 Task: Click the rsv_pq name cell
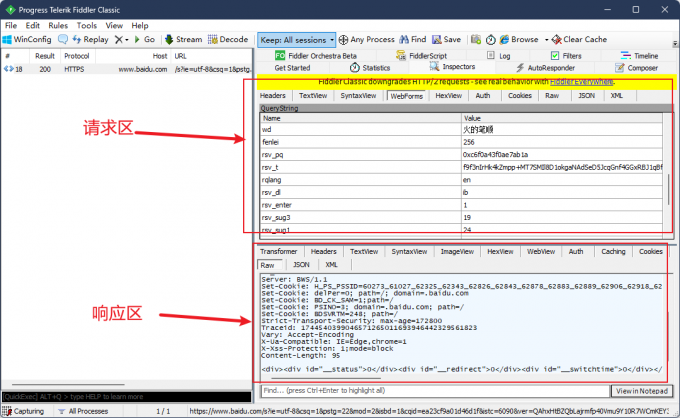tap(361, 155)
